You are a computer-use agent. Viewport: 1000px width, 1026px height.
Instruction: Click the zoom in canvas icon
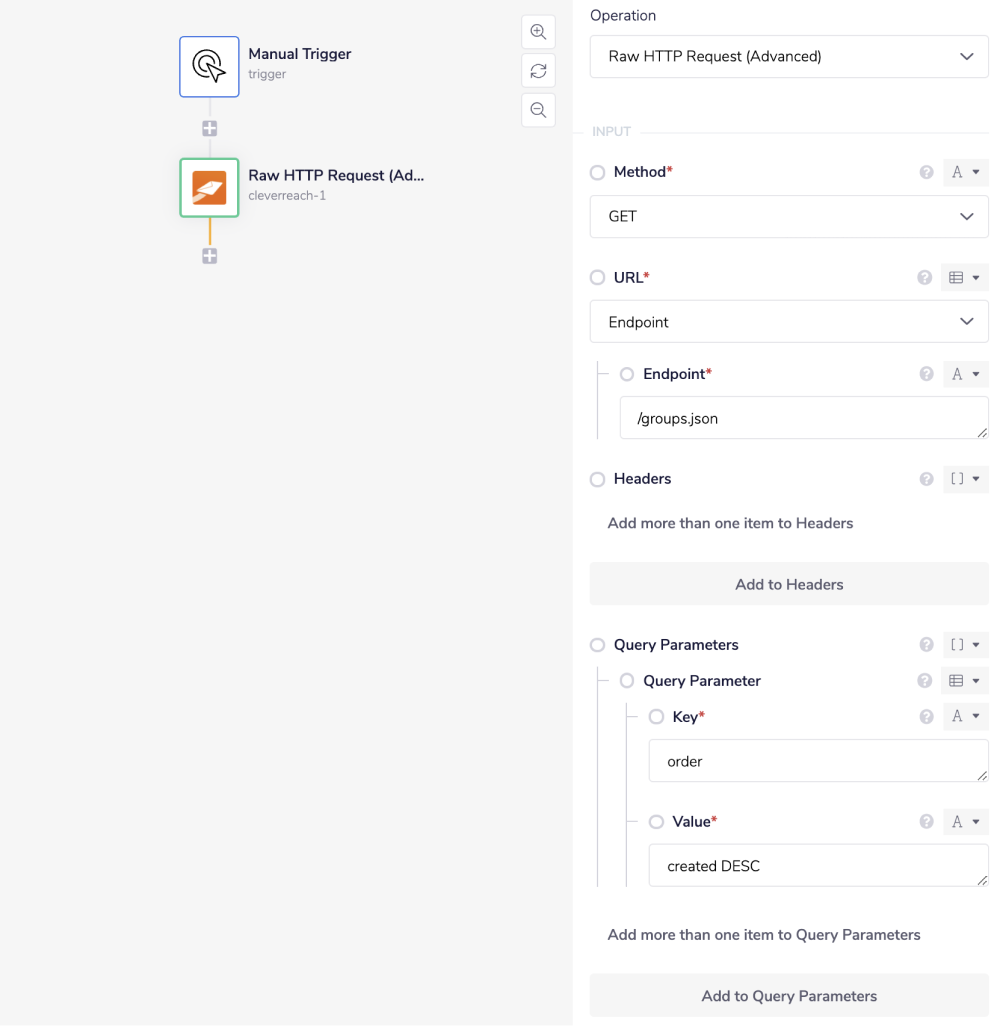pyautogui.click(x=538, y=31)
